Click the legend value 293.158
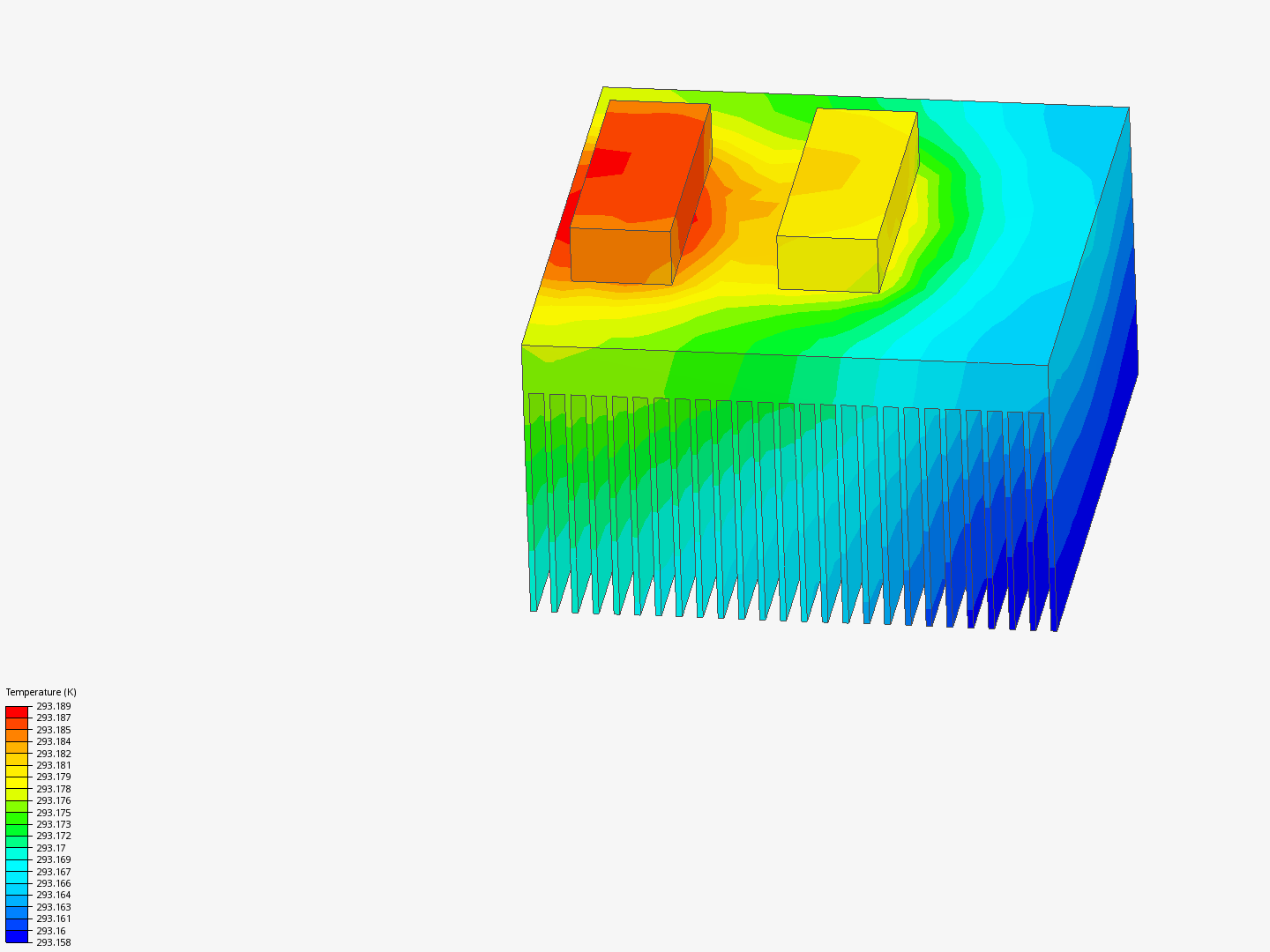The height and width of the screenshot is (952, 1270). (x=54, y=942)
